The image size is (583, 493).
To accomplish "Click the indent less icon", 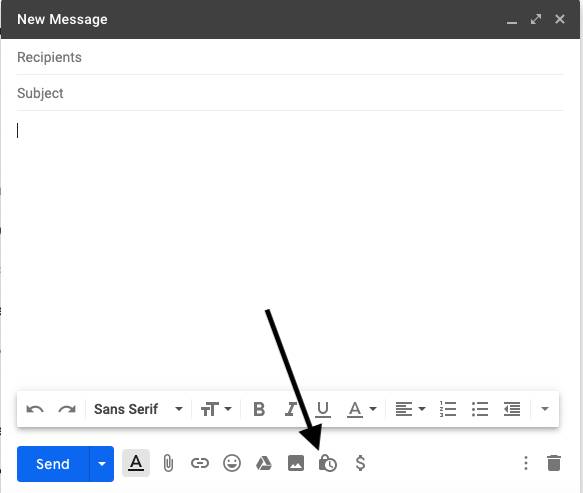I will coord(512,409).
